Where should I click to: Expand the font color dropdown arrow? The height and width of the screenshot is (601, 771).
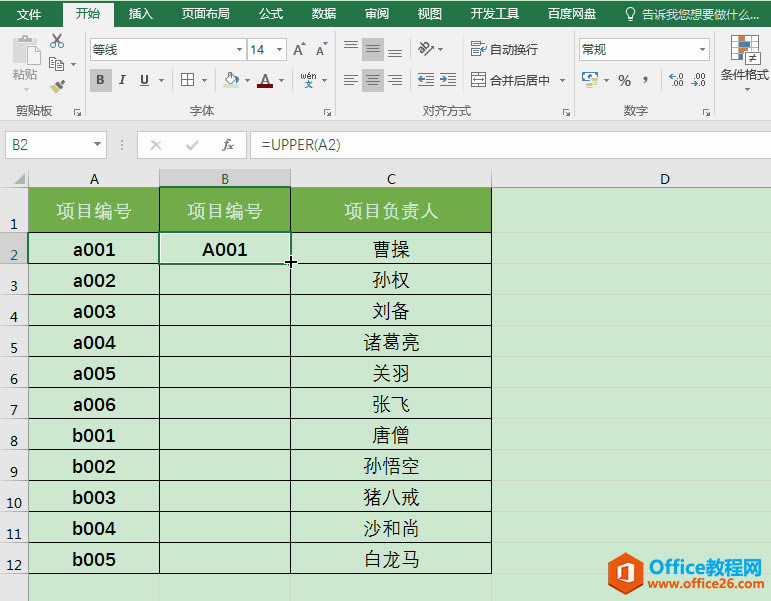pos(281,80)
